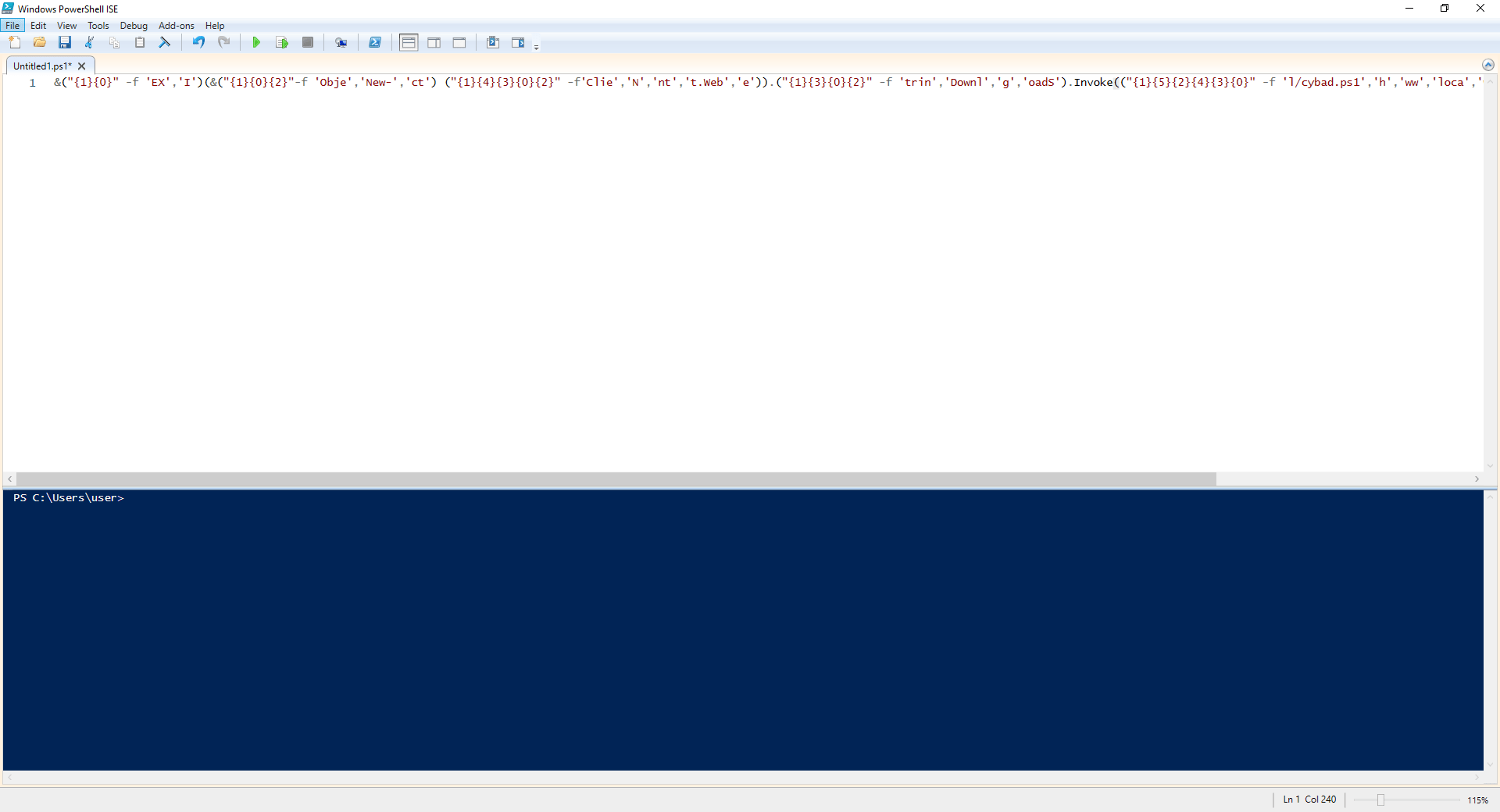The image size is (1500, 812).
Task: Show Command Add-on pane icon
Action: (518, 43)
